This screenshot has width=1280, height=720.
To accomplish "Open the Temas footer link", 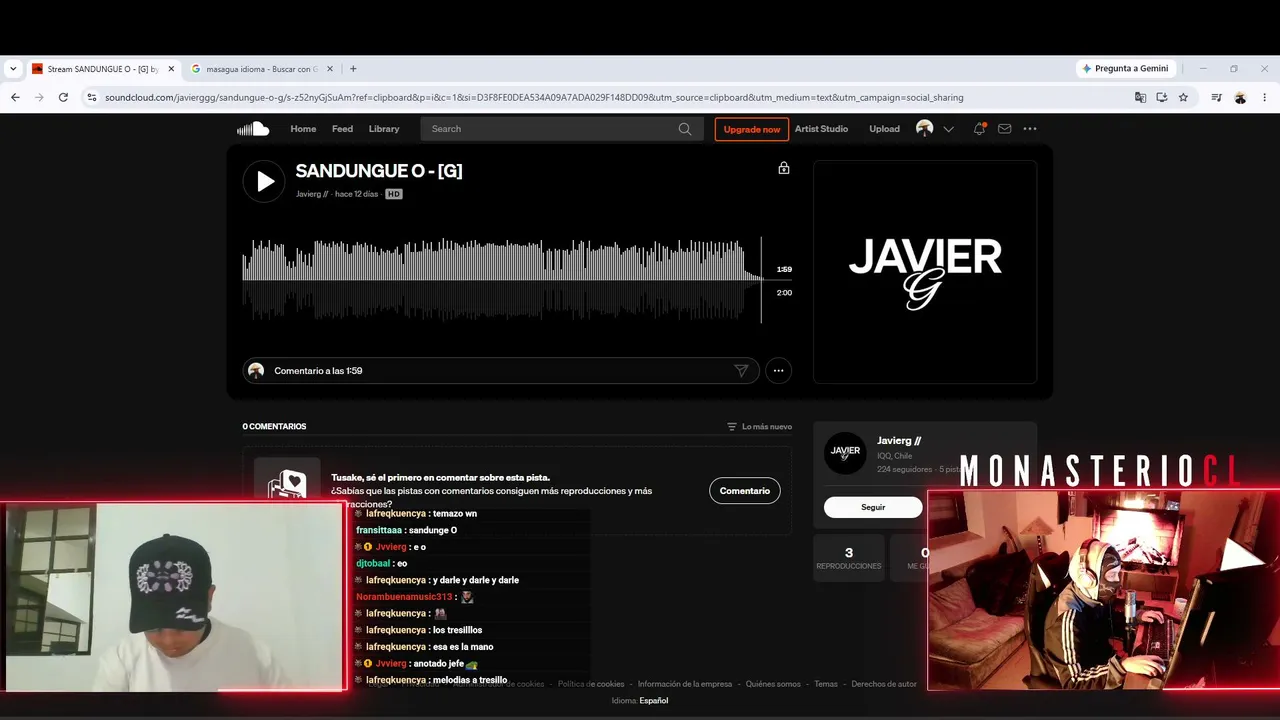I will [826, 684].
